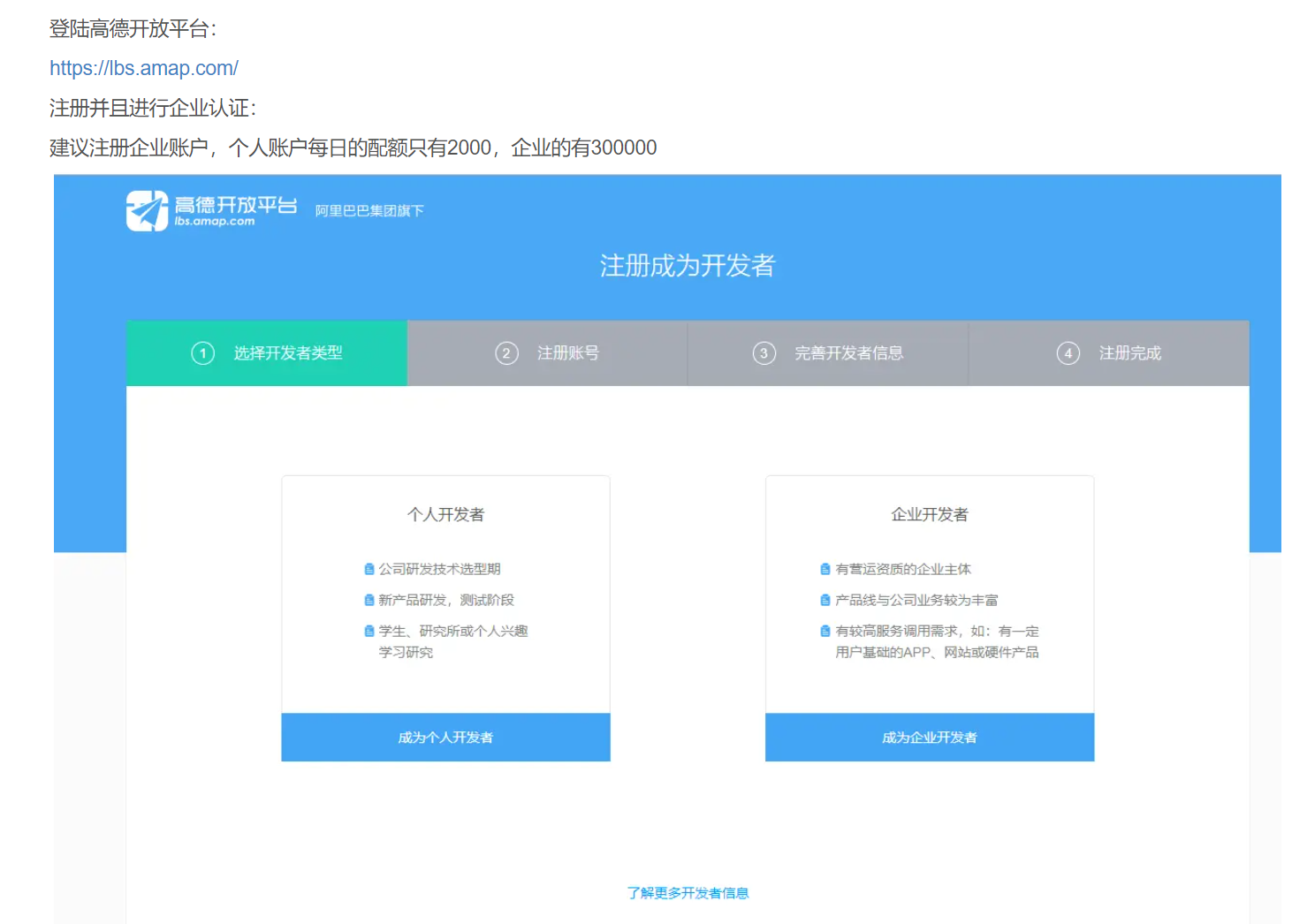Open the https://lbs.amap.com/ link

[144, 68]
